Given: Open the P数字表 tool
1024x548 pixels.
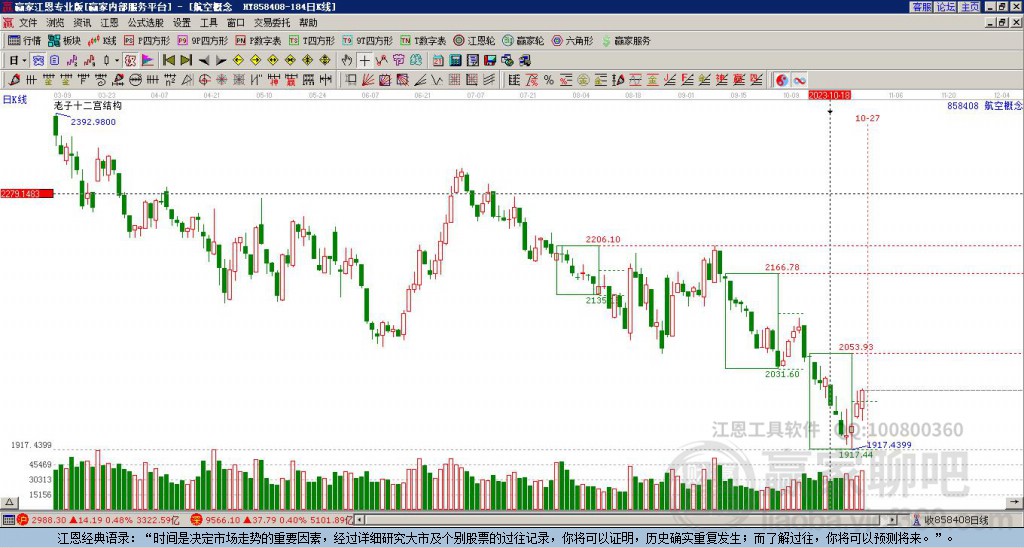Looking at the screenshot, I should 258,40.
